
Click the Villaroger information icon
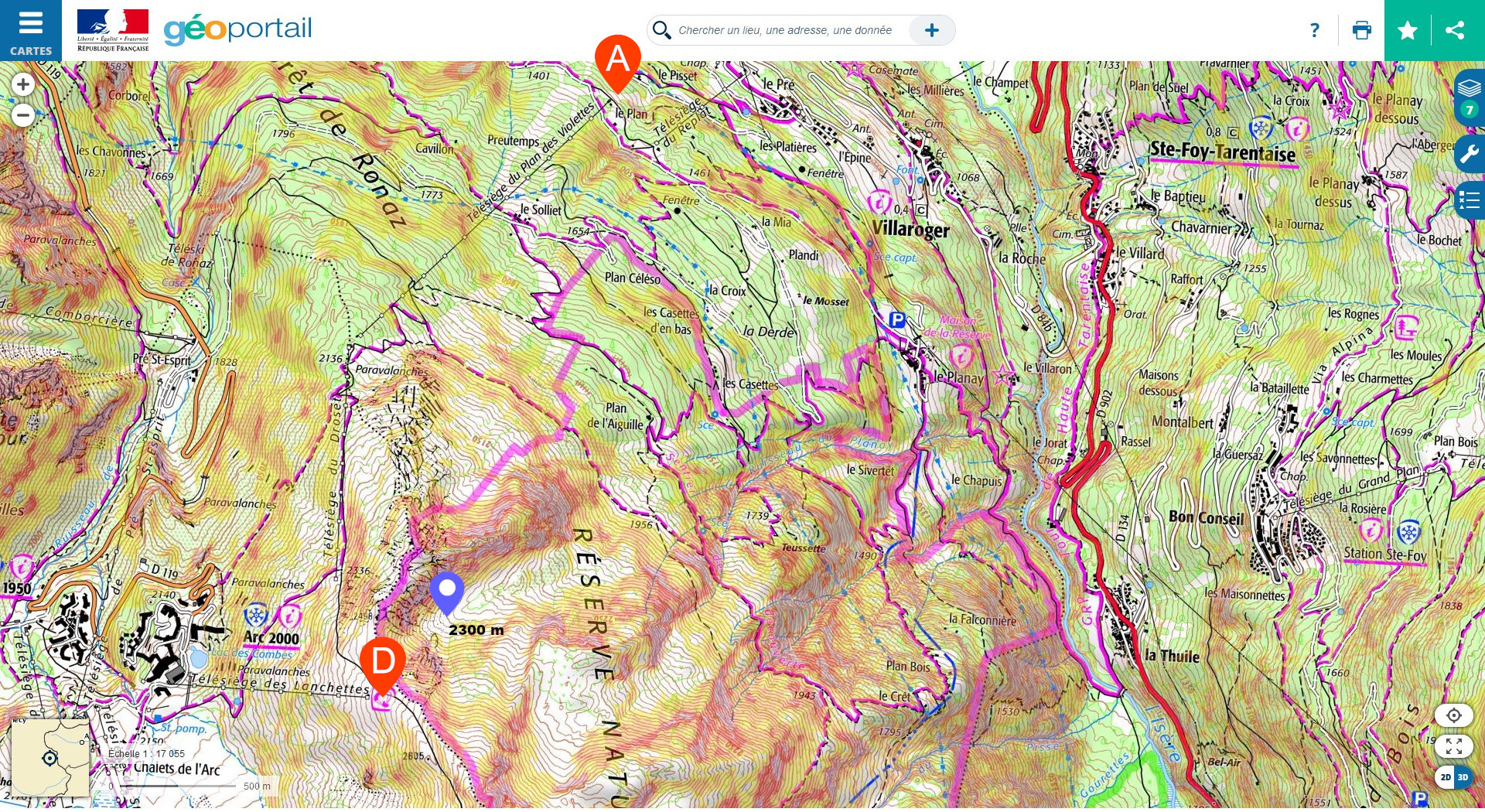pos(879,203)
